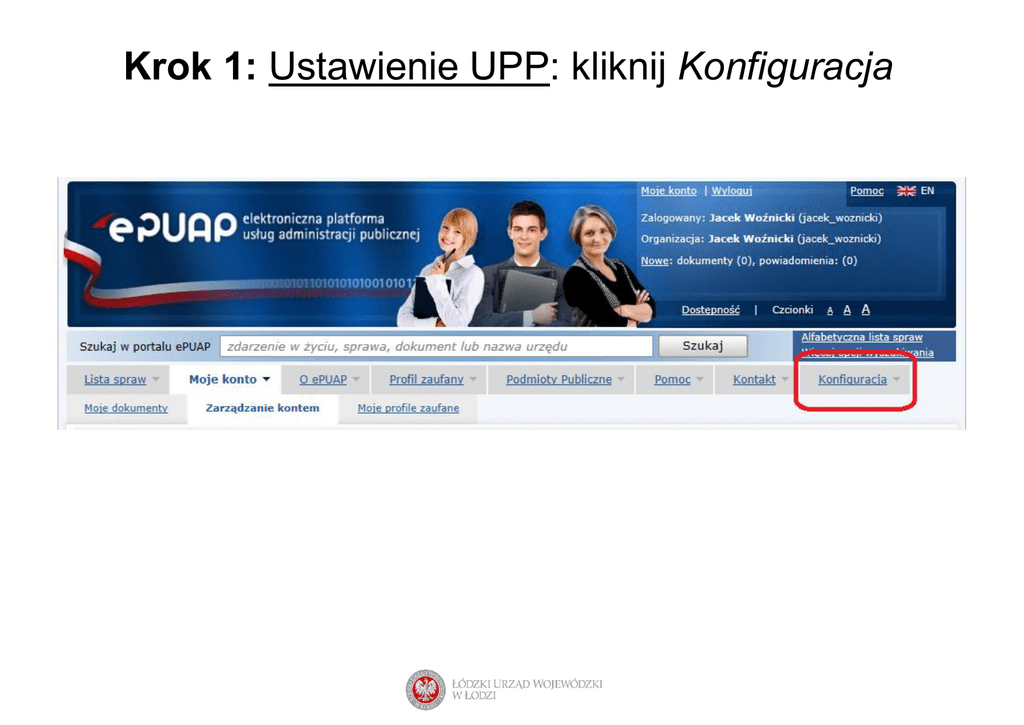Select the smallest font size A

(x=830, y=311)
